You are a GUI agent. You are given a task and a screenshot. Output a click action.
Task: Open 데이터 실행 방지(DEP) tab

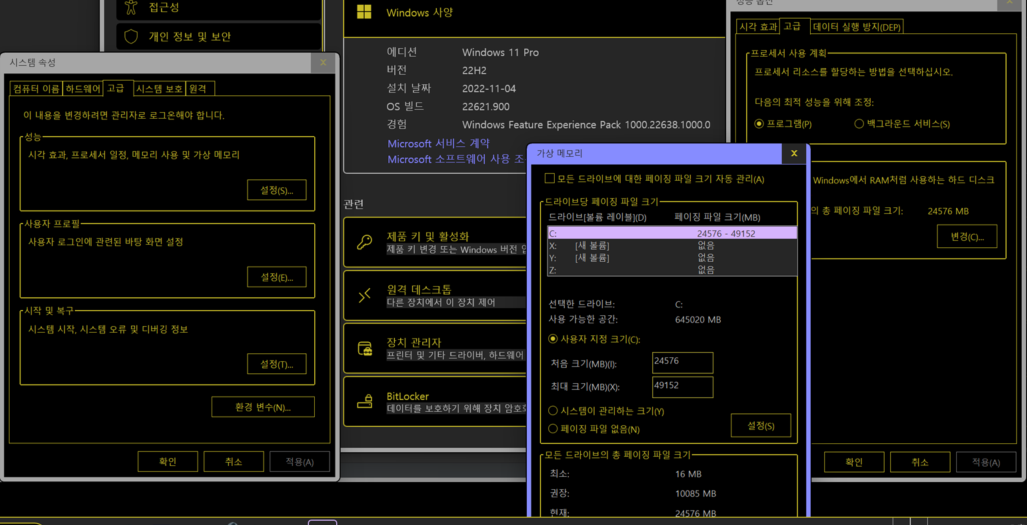857,27
